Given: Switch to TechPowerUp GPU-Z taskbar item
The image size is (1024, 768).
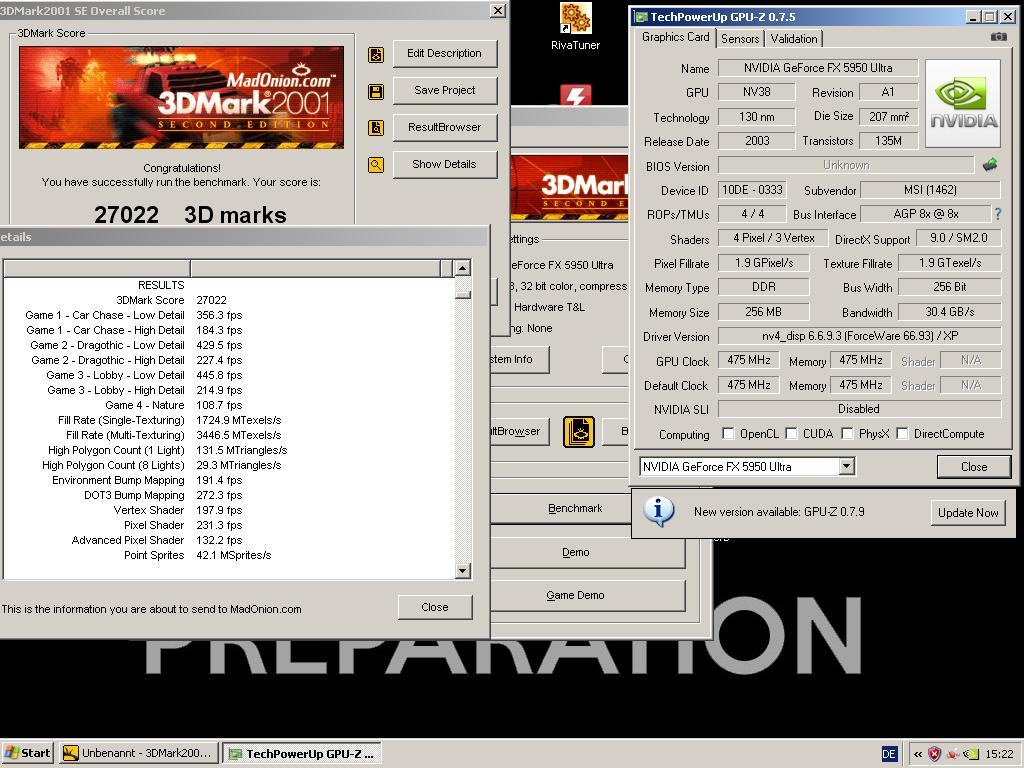Looking at the screenshot, I should click(x=302, y=754).
